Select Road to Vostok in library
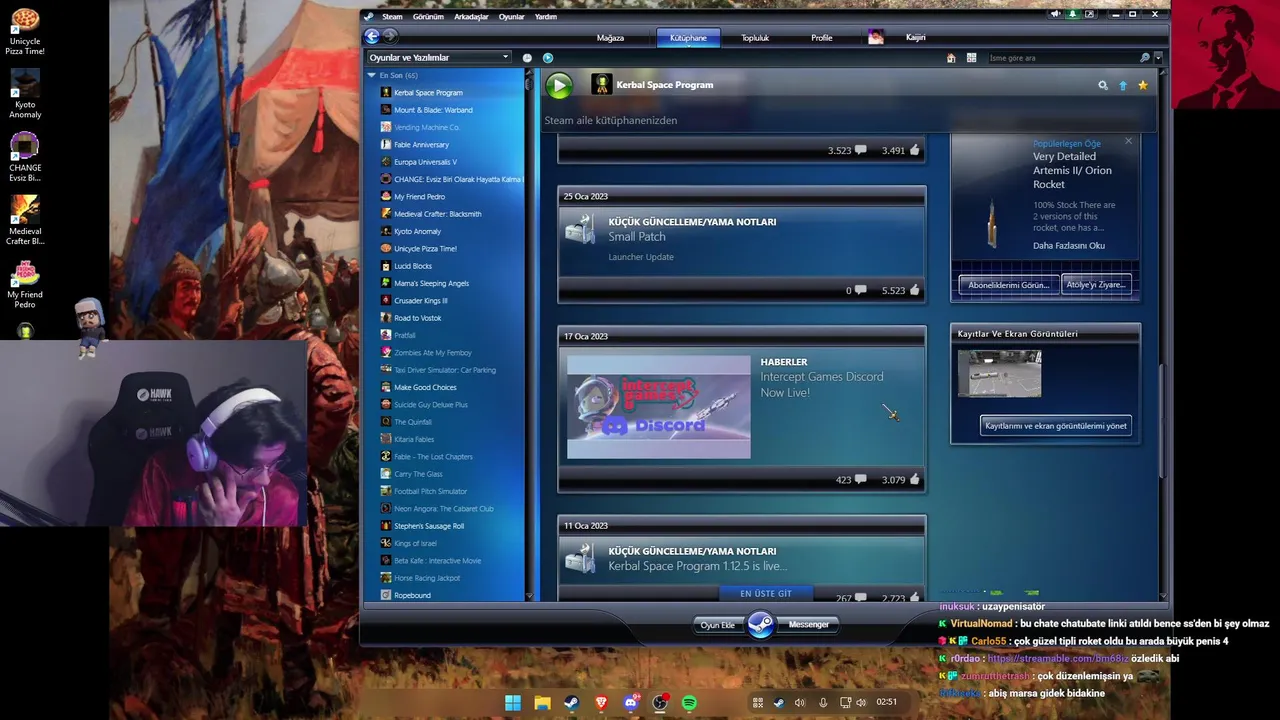 point(417,318)
